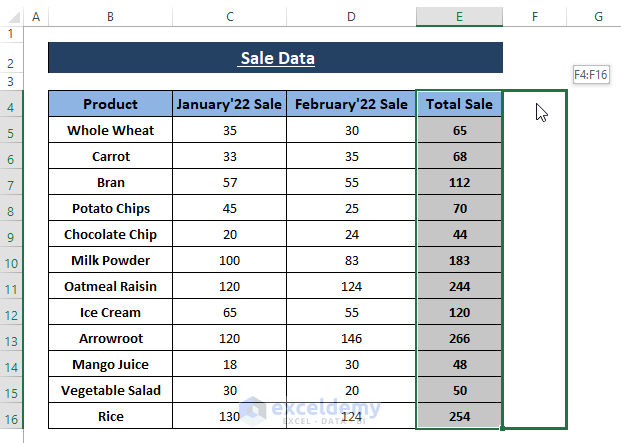This screenshot has width=621, height=443.
Task: Select column D header
Action: (351, 17)
